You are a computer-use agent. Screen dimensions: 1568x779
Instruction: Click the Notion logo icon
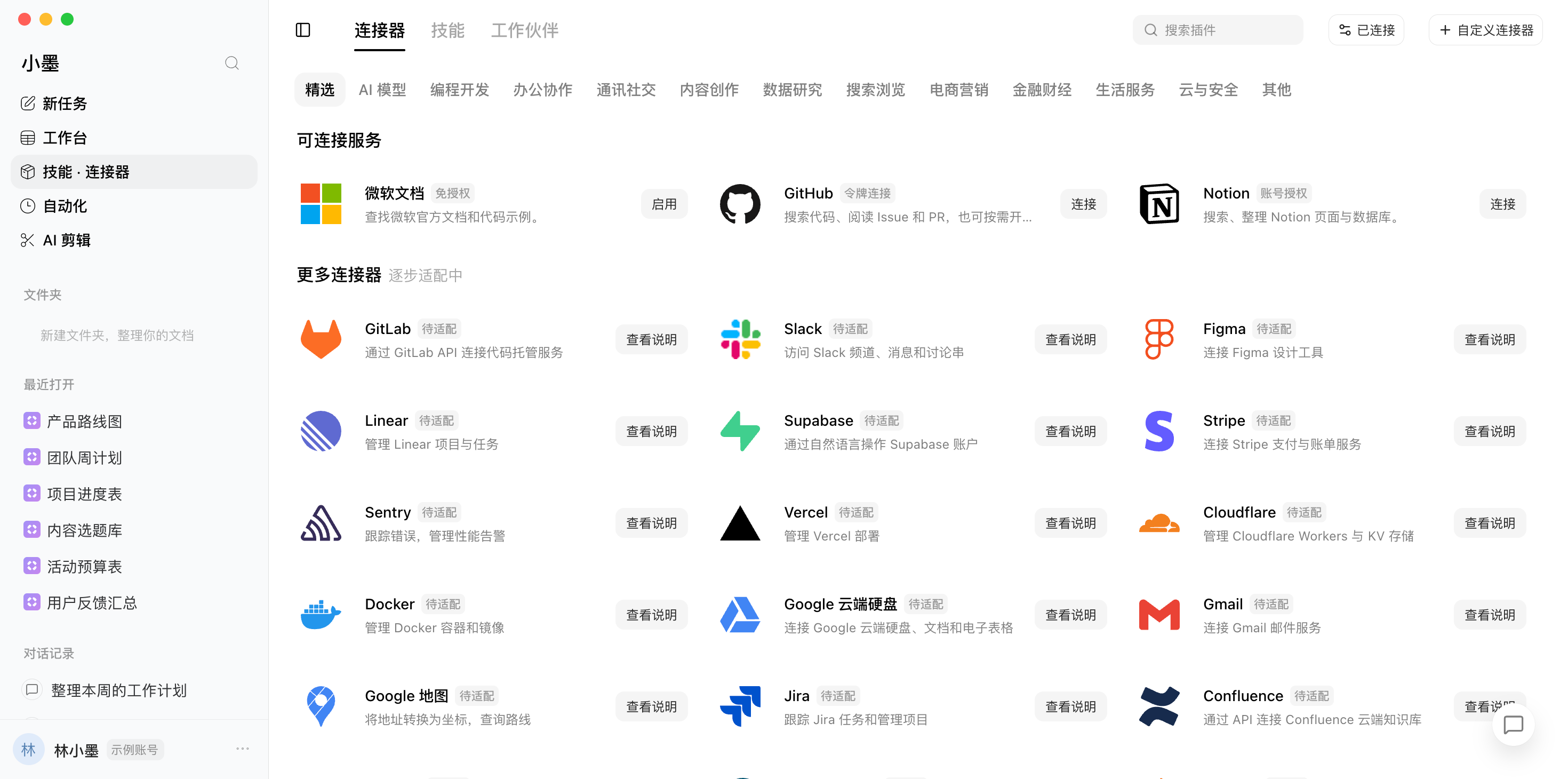pyautogui.click(x=1159, y=203)
